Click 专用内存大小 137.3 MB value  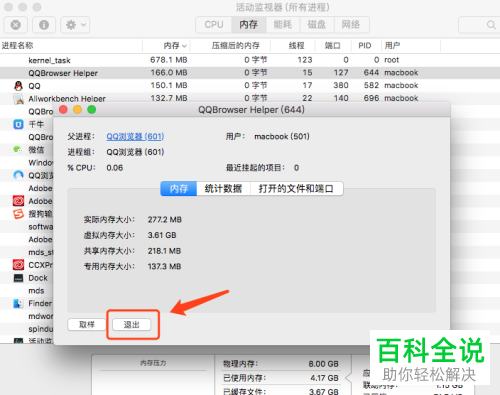click(x=164, y=266)
